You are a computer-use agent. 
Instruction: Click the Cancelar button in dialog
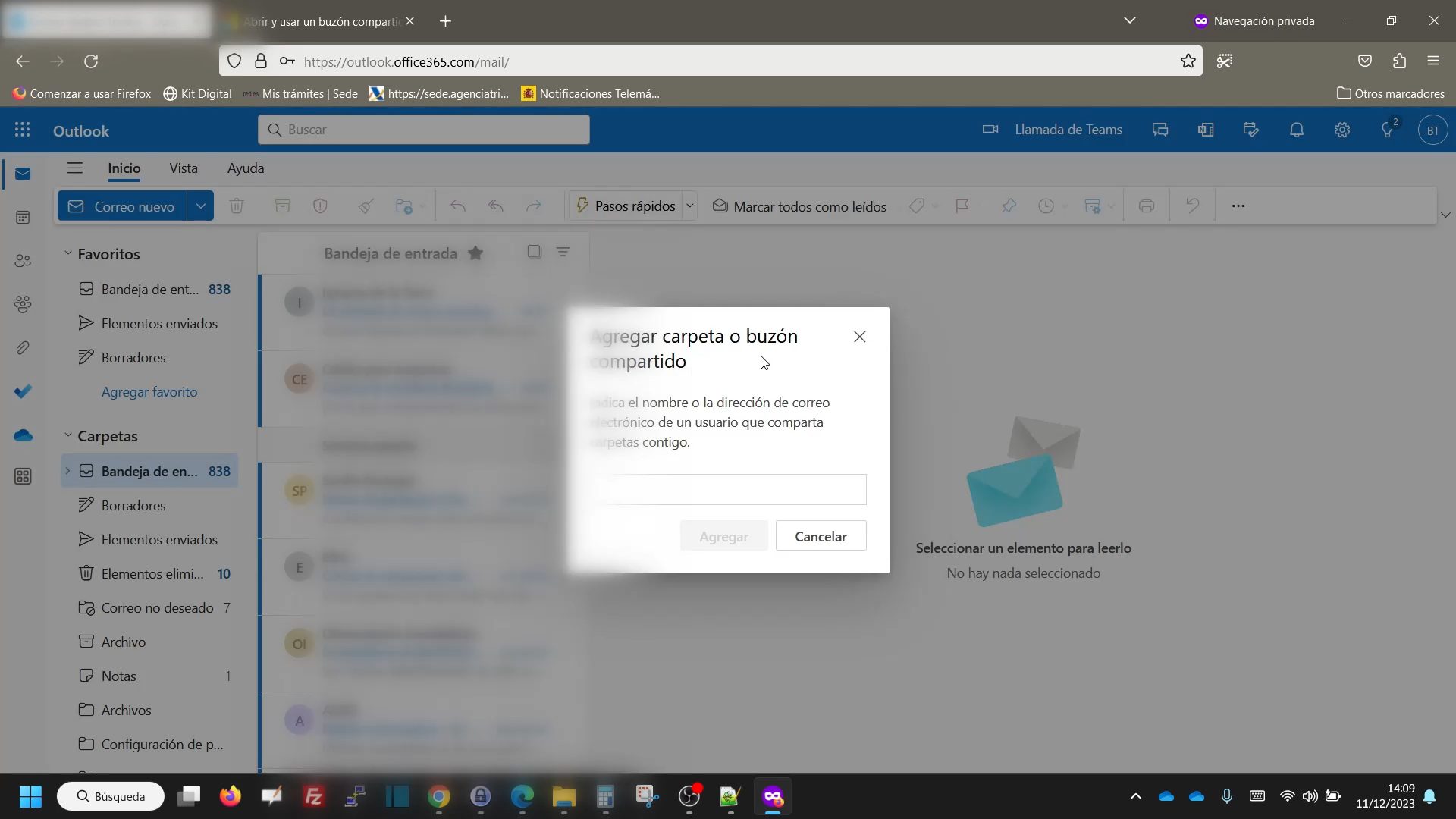point(821,536)
